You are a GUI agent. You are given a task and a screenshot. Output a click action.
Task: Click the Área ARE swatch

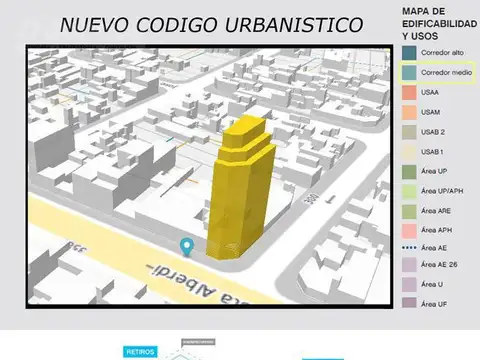(409, 211)
